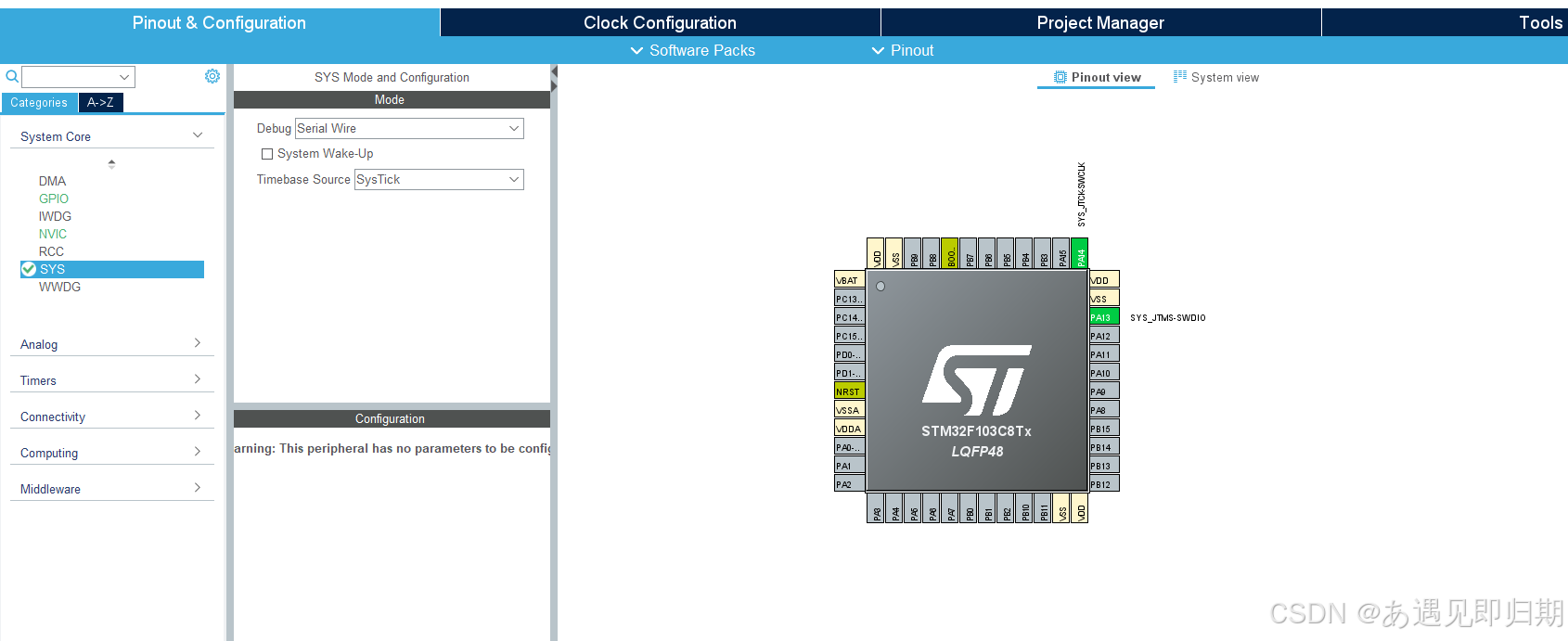Select DMA in System Core list

click(x=52, y=181)
